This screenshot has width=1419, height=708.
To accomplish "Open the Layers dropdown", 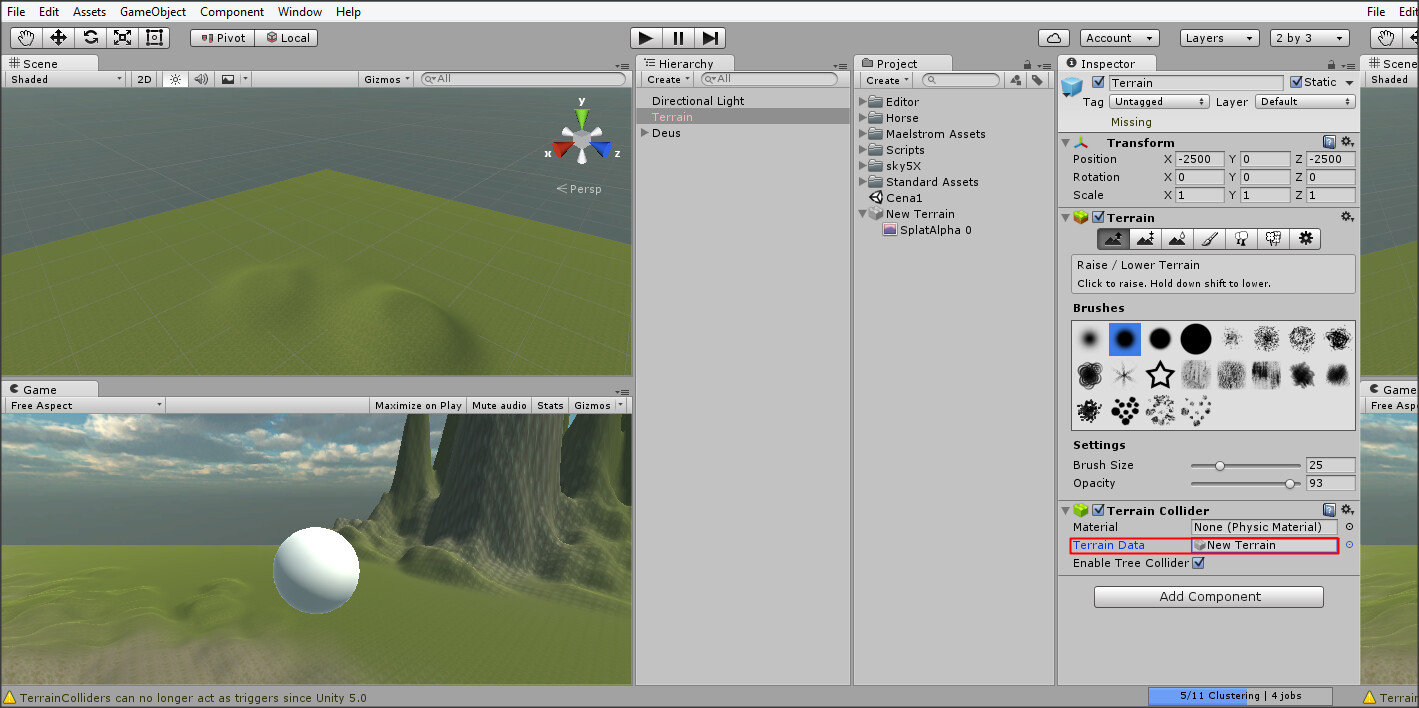I will point(1218,37).
